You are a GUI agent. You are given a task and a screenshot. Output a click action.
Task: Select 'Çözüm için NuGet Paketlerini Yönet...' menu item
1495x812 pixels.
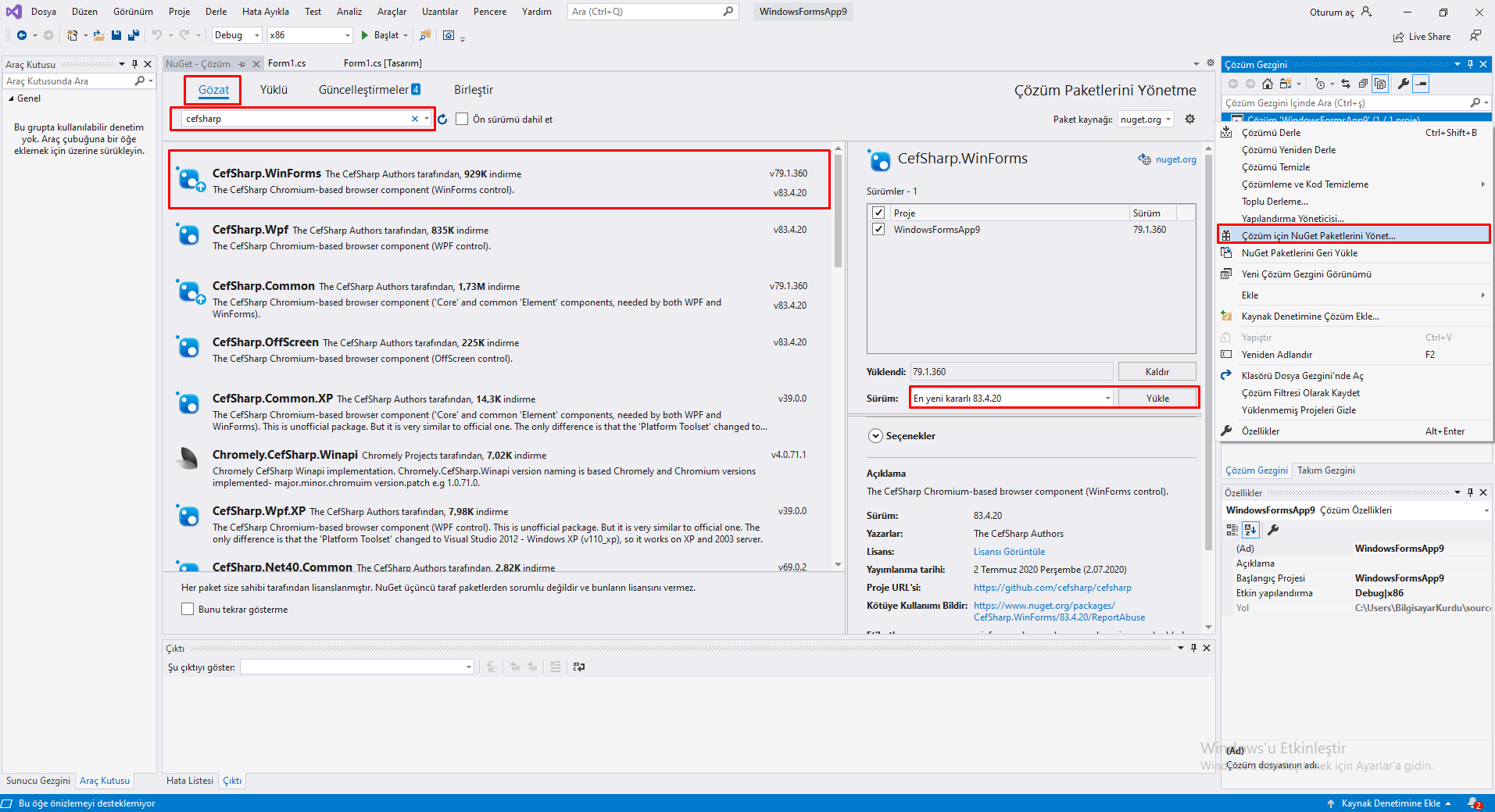1354,235
